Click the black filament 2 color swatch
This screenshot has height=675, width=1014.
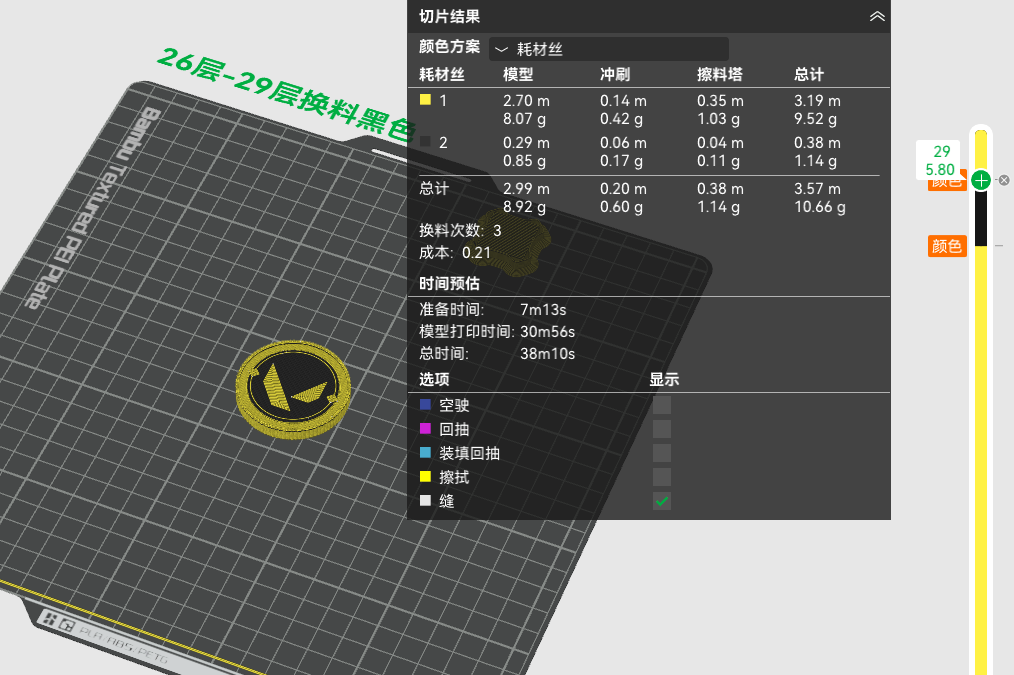point(426,142)
